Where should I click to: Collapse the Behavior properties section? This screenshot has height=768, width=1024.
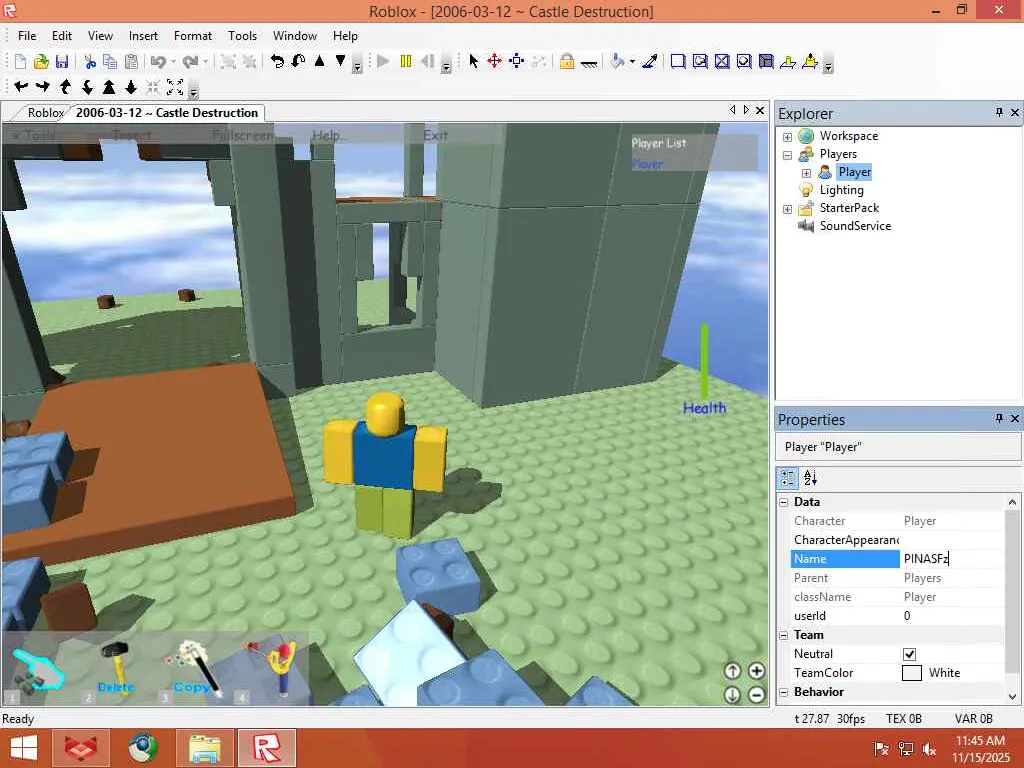tap(784, 692)
